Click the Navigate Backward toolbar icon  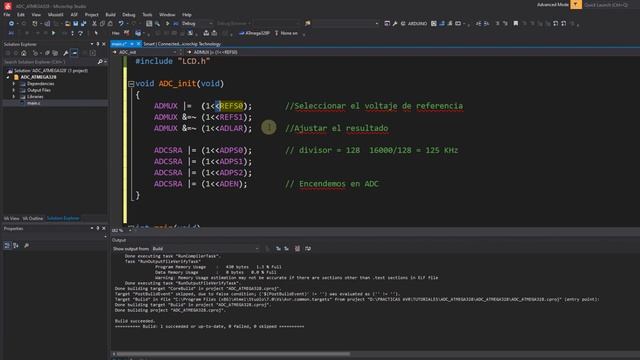[11, 24]
